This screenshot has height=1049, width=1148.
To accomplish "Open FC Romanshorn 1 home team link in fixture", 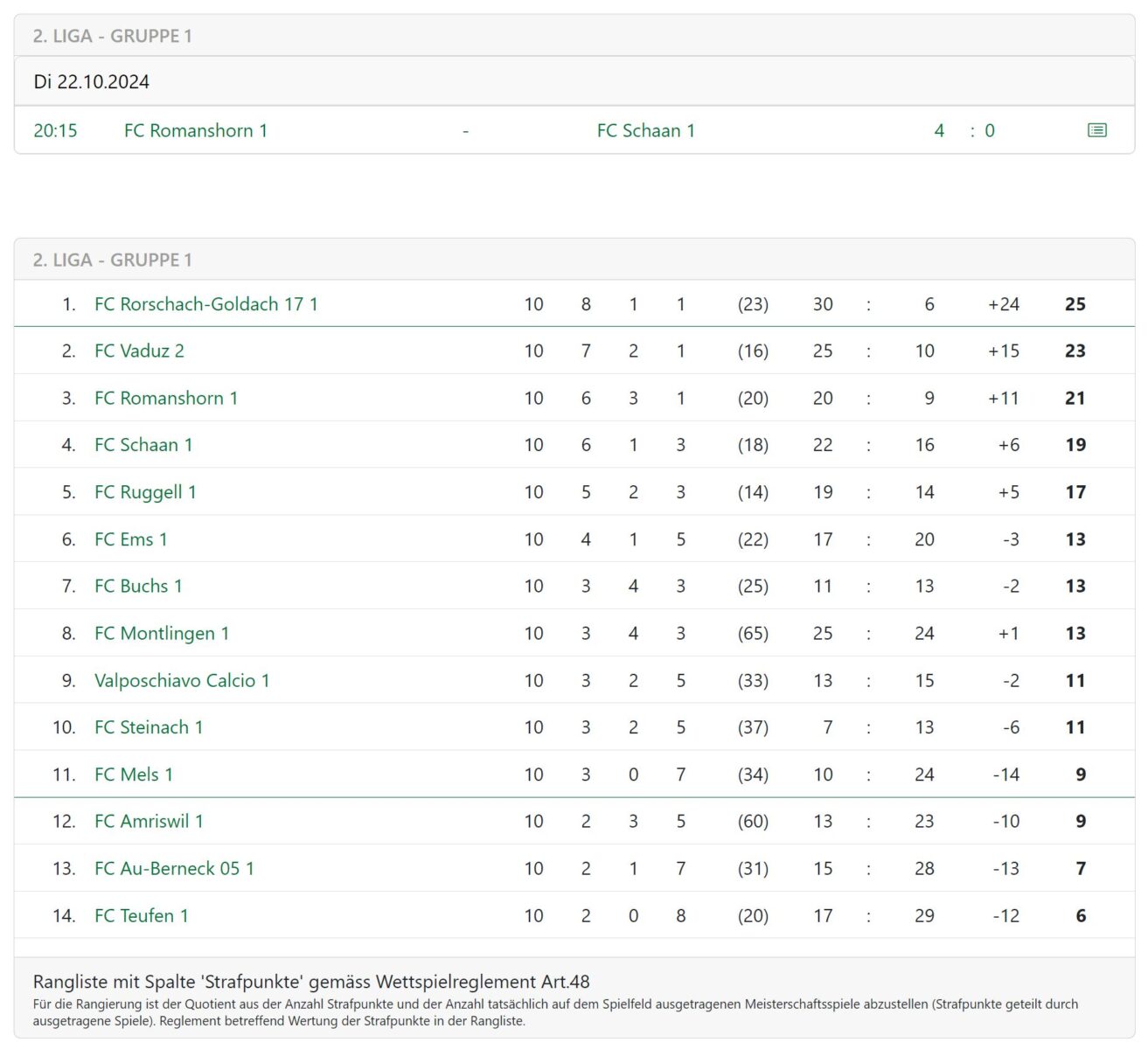I will click(x=196, y=130).
